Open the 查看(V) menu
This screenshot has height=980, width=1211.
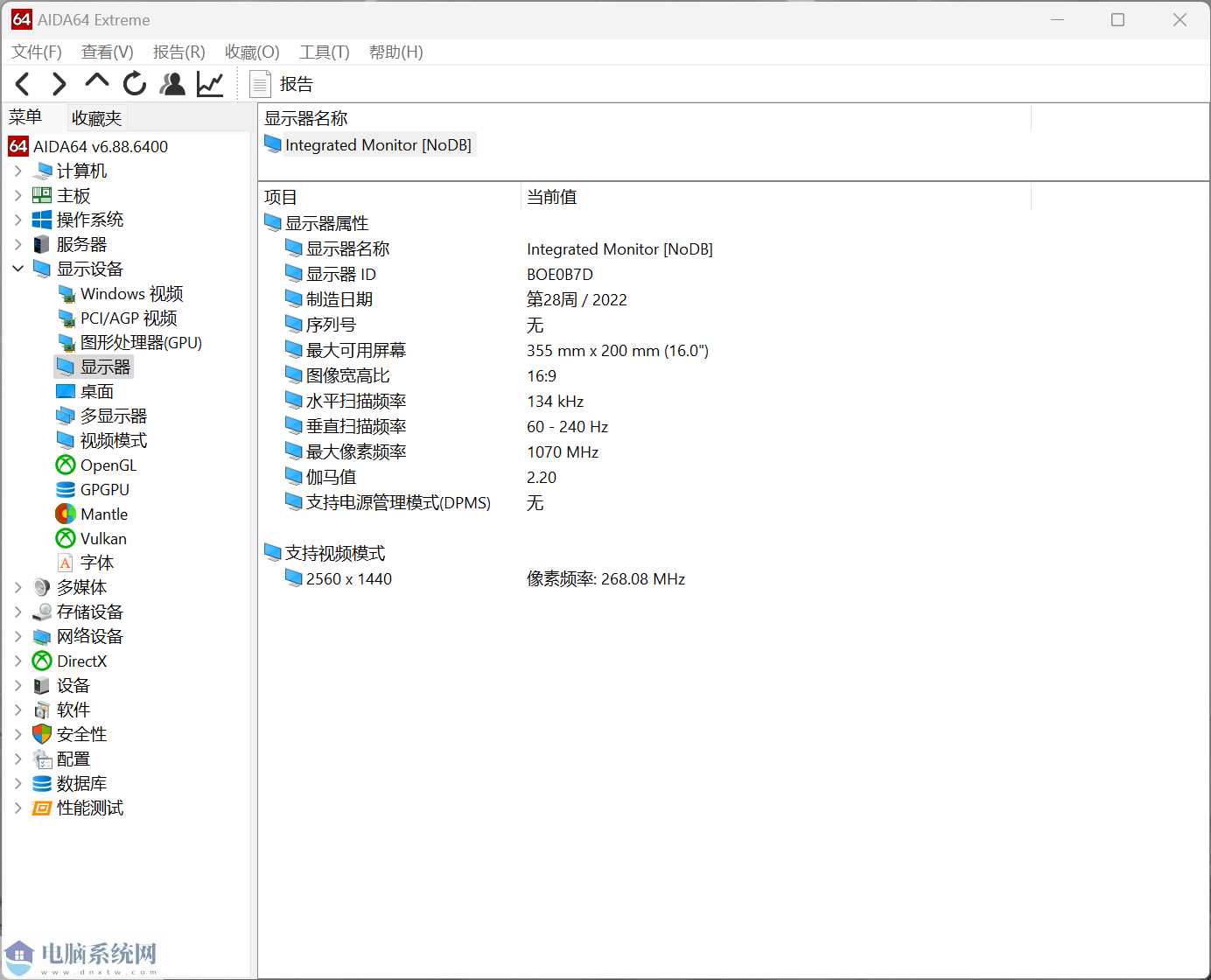point(107,52)
